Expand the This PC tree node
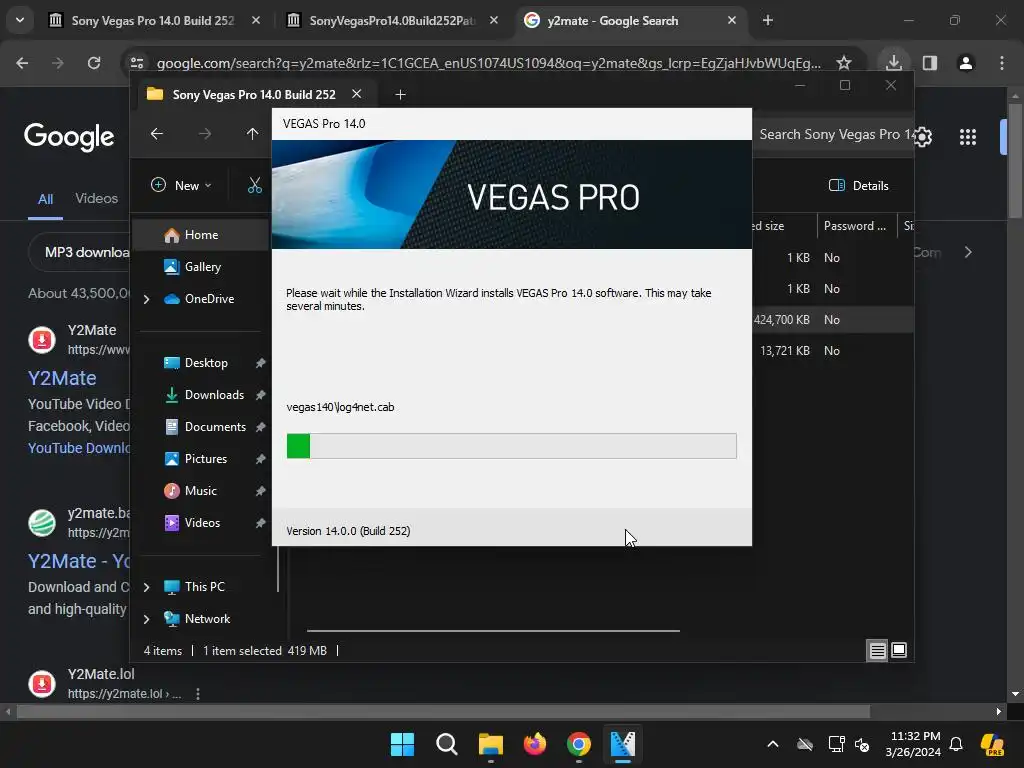Screen dimensions: 1024x768 146,587
